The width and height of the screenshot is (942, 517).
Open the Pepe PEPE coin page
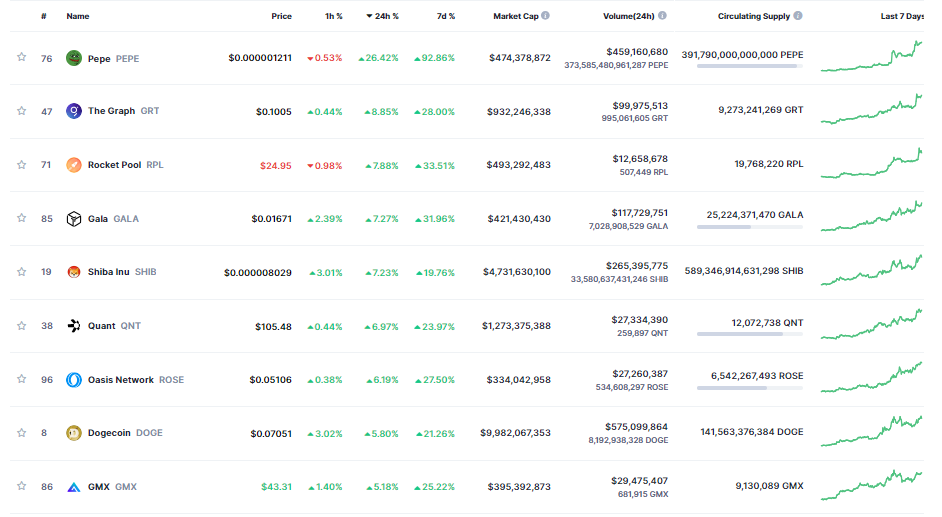[113, 58]
